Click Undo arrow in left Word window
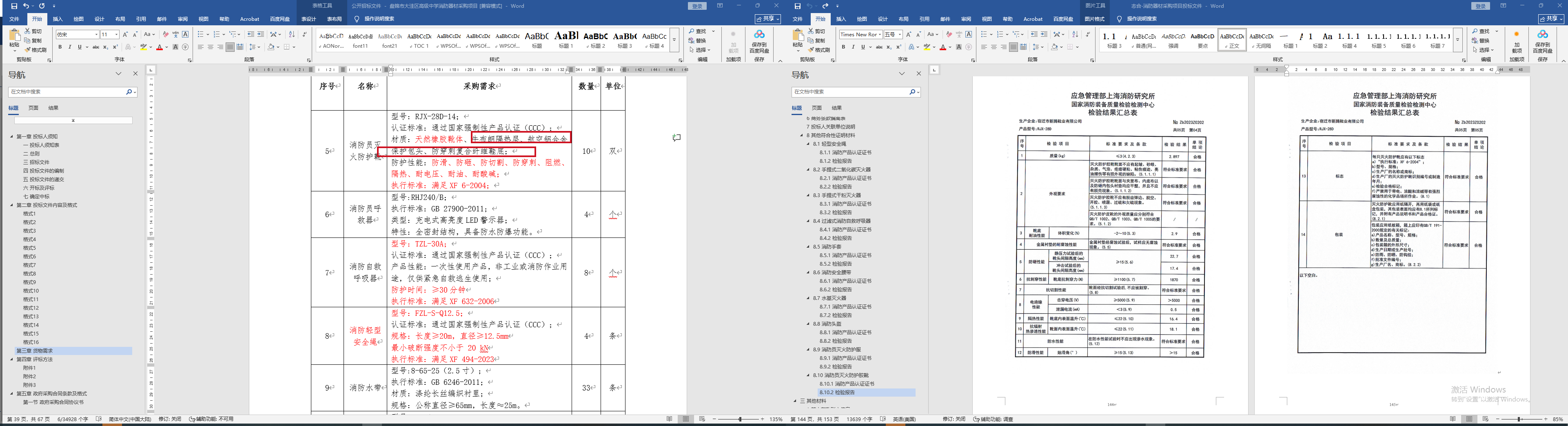 click(x=26, y=6)
